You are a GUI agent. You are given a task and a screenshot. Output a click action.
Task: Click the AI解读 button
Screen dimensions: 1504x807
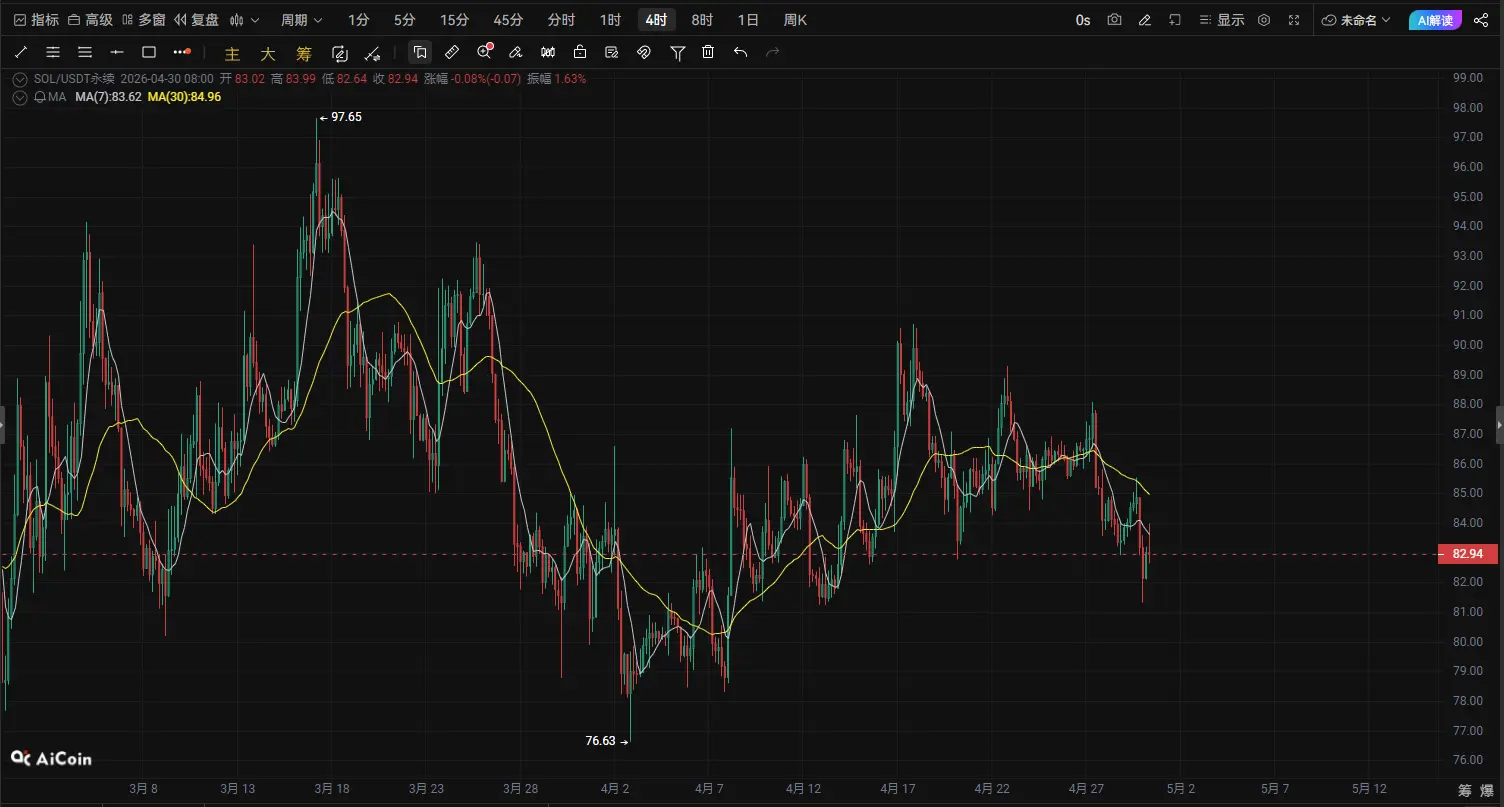point(1434,20)
